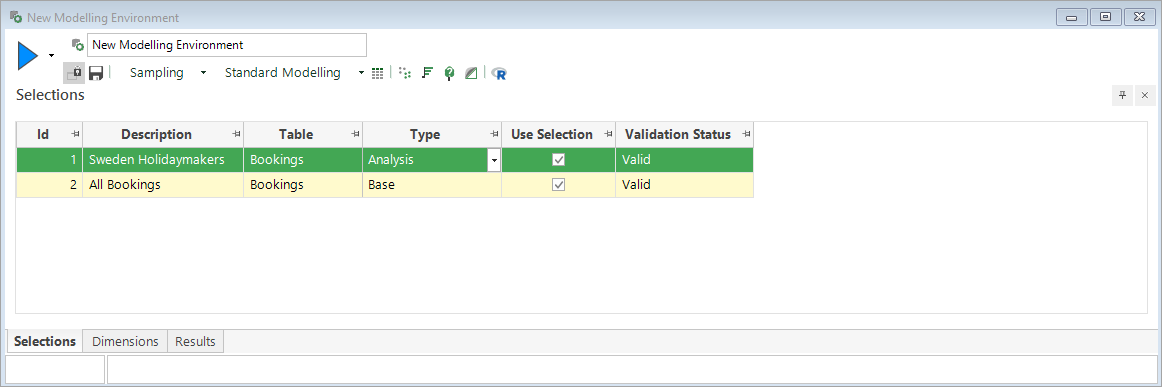Click the Save floppy disk icon
Viewport: 1162px width, 387px height.
click(96, 73)
